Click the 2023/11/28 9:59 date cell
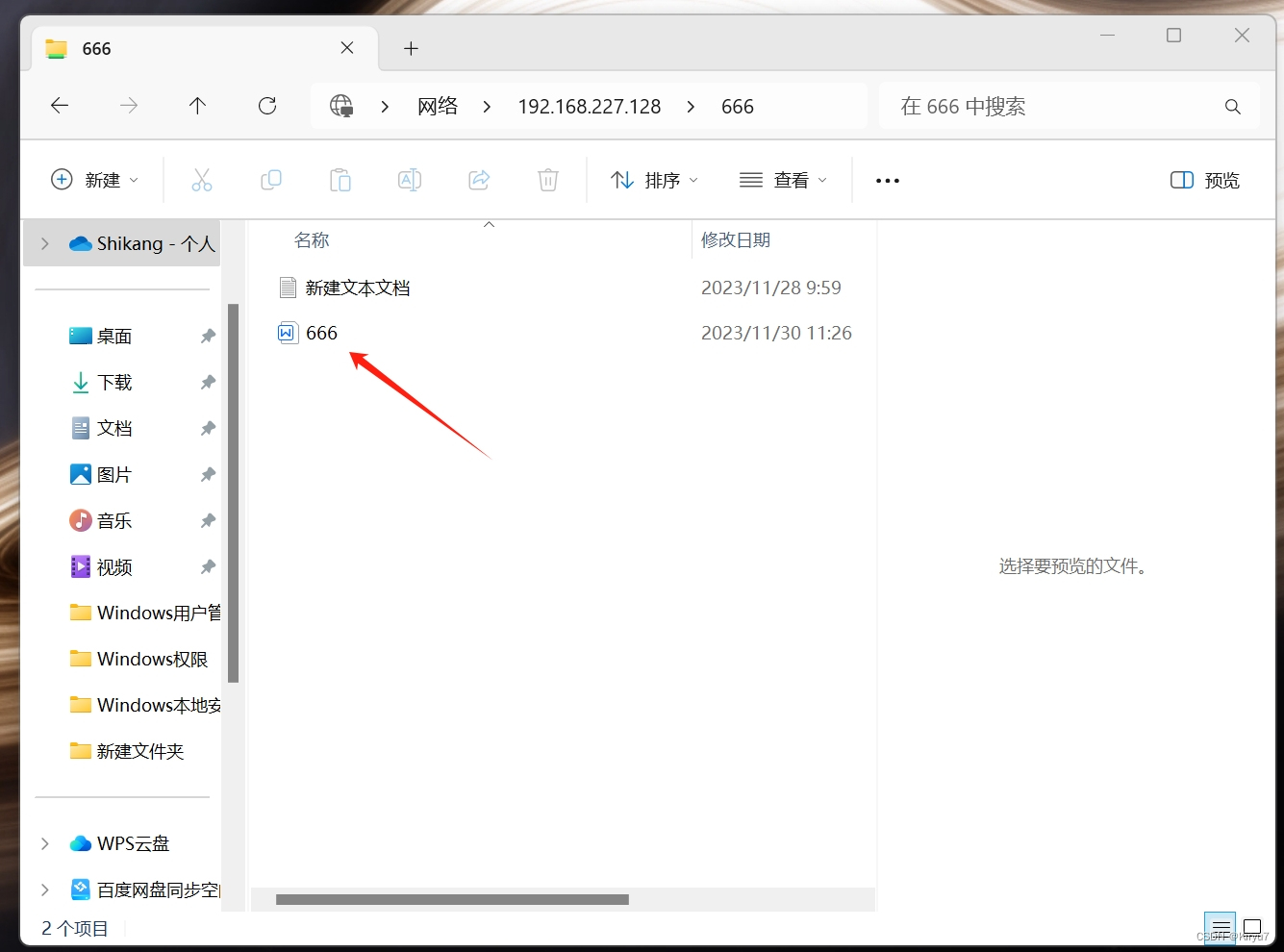This screenshot has width=1284, height=952. pyautogui.click(x=771, y=288)
